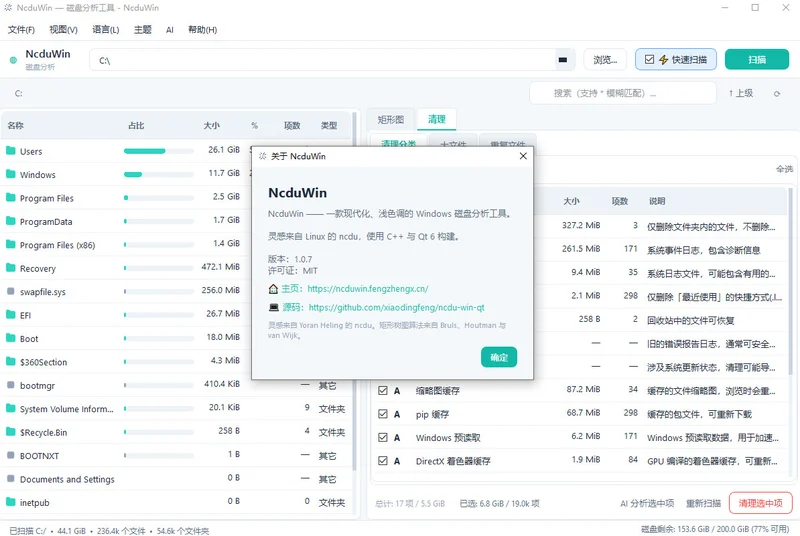Click the 327.2 MiB size cell

tap(581, 225)
